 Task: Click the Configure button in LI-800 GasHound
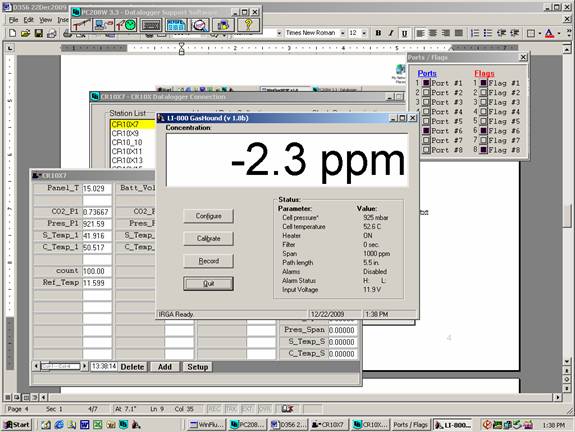click(x=208, y=216)
